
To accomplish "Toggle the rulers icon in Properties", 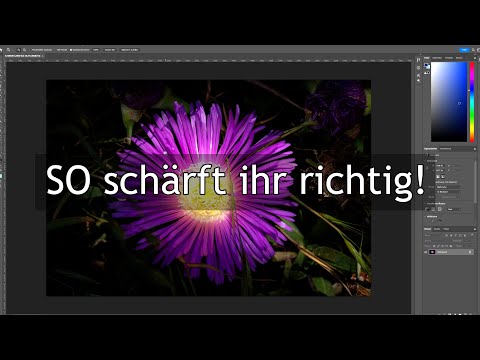I will [427, 209].
